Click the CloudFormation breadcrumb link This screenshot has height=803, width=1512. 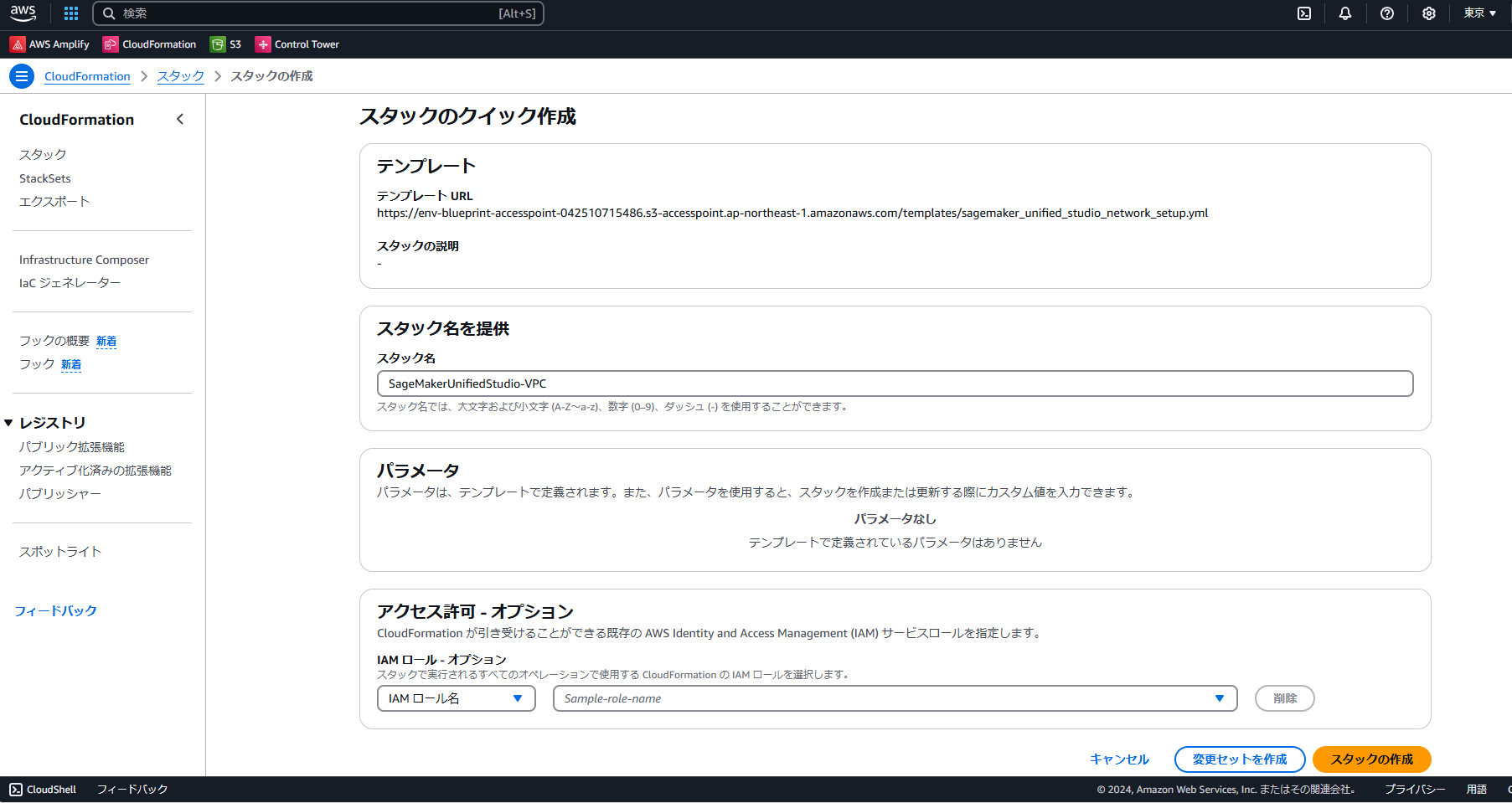[x=87, y=76]
